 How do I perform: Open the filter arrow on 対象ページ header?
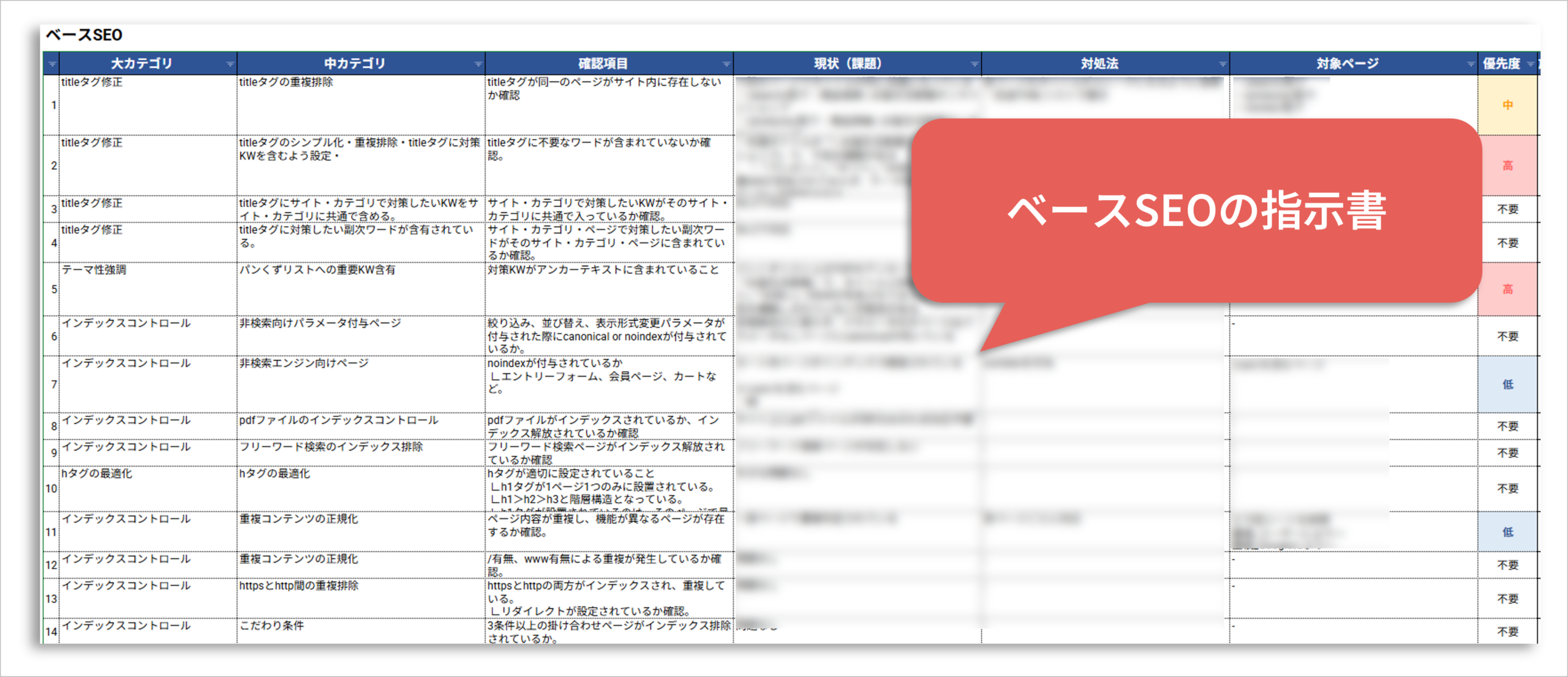(1471, 64)
